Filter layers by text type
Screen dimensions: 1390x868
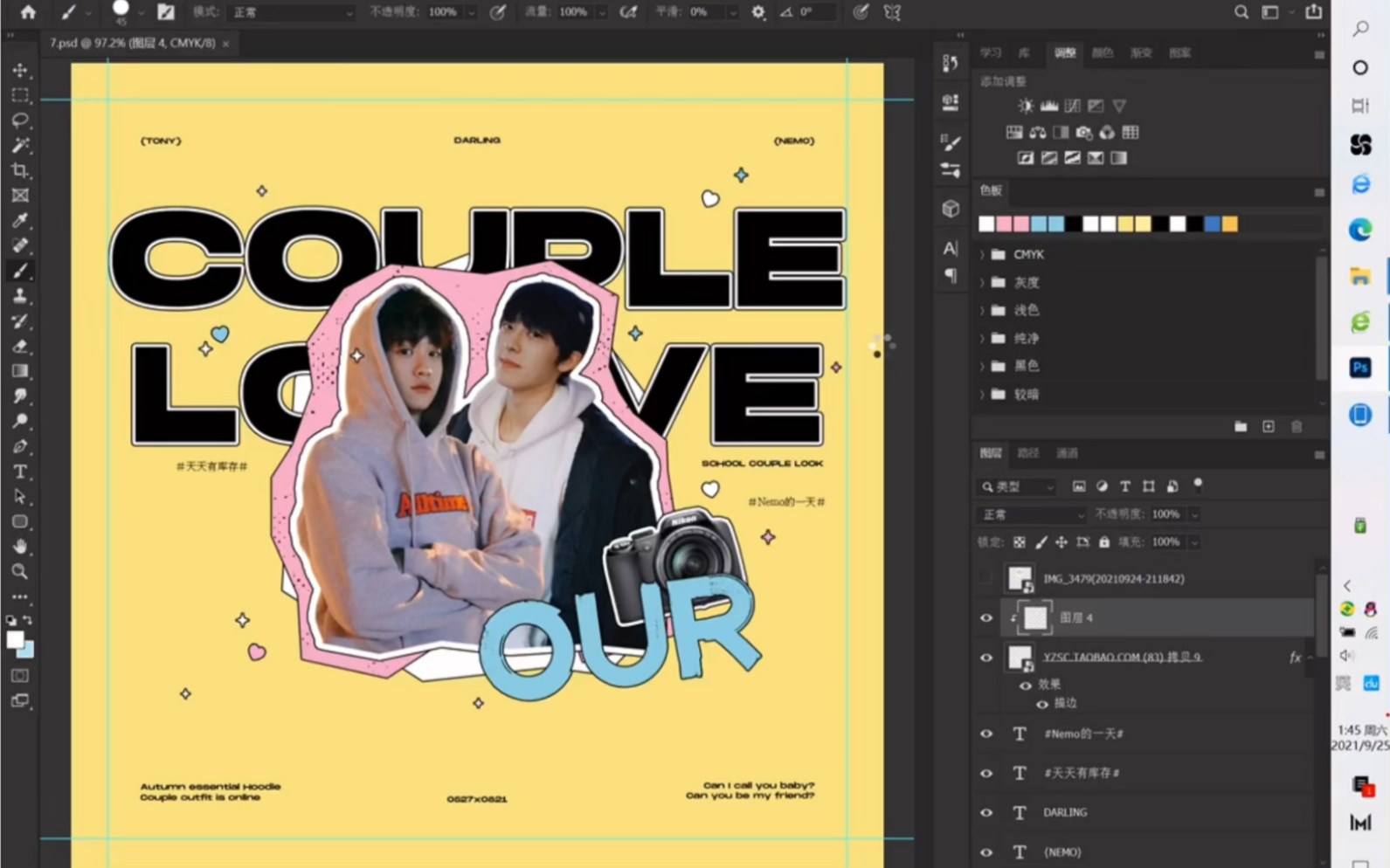point(1125,486)
